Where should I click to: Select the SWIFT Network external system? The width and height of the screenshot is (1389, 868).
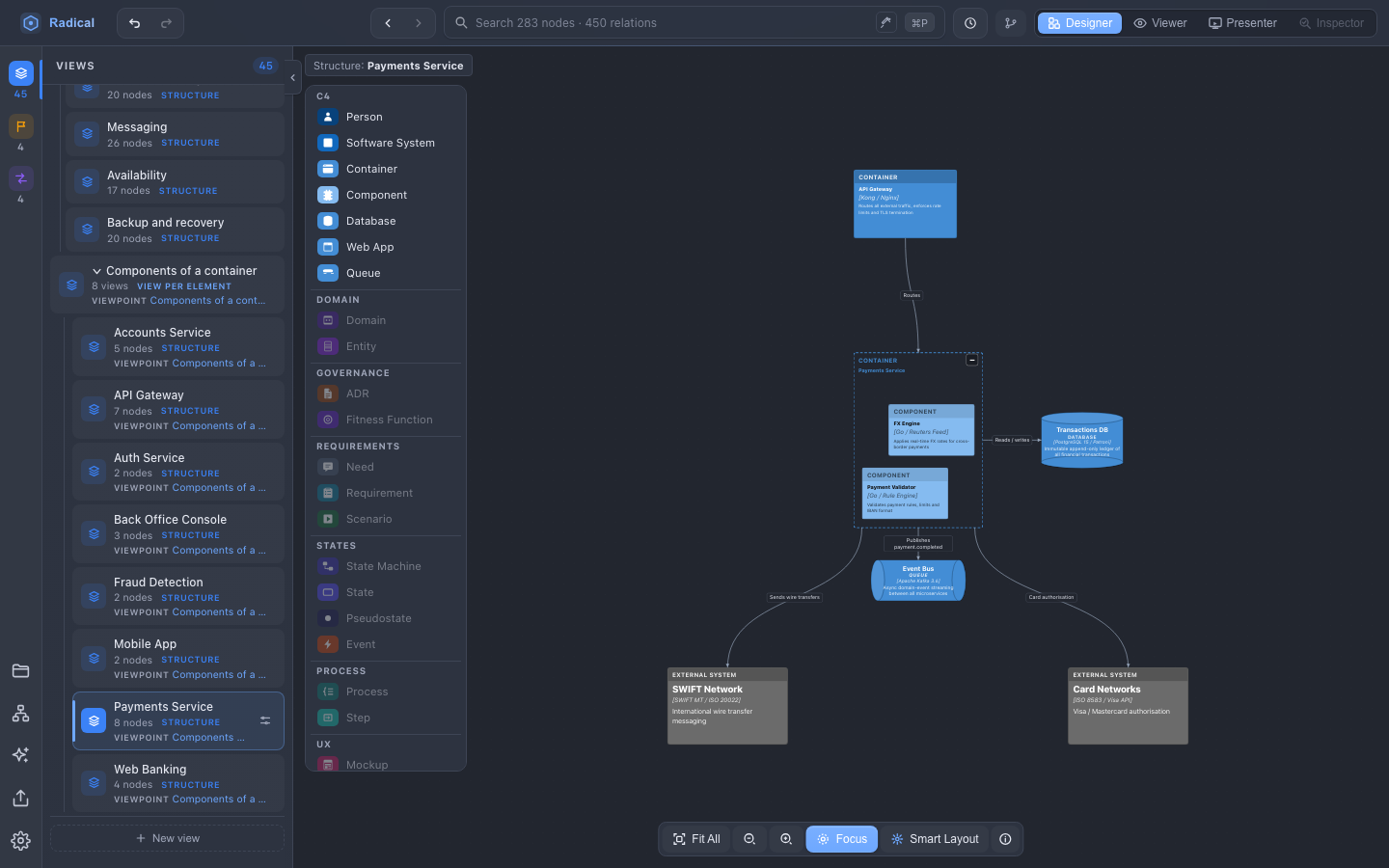727,706
